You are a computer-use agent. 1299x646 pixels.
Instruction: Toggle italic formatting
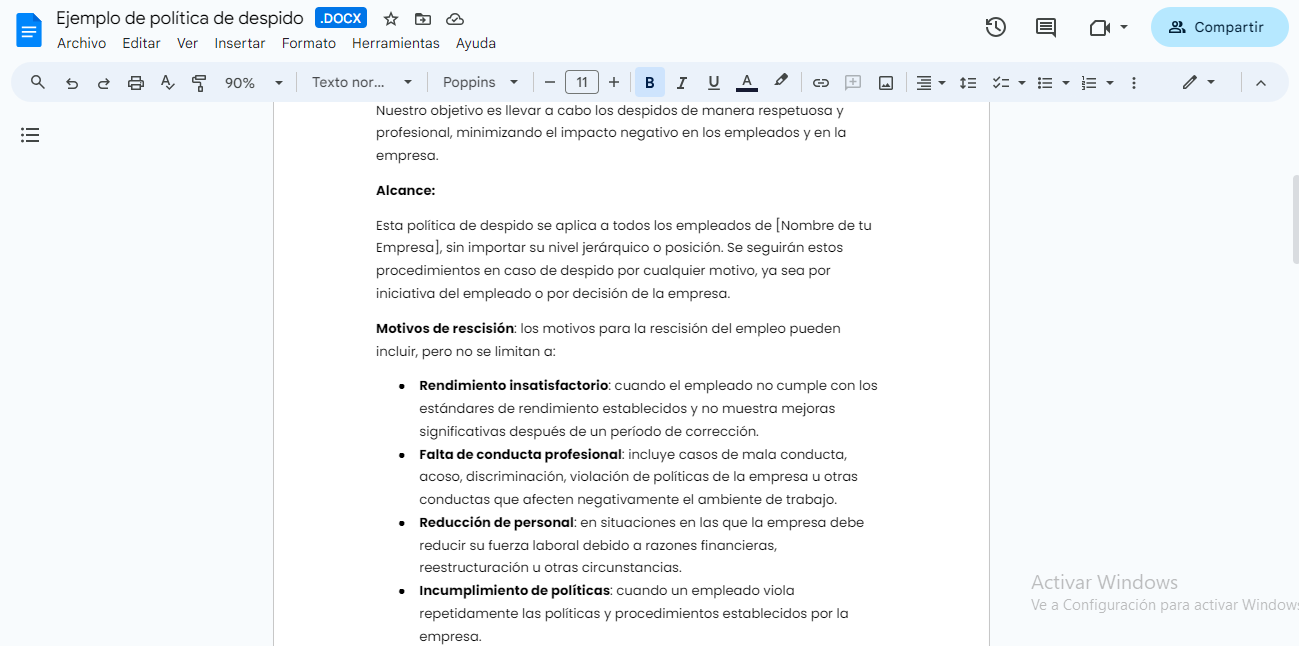pyautogui.click(x=681, y=82)
